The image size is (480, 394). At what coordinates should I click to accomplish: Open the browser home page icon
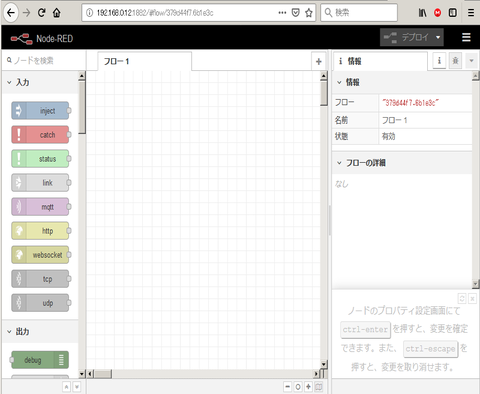point(57,13)
